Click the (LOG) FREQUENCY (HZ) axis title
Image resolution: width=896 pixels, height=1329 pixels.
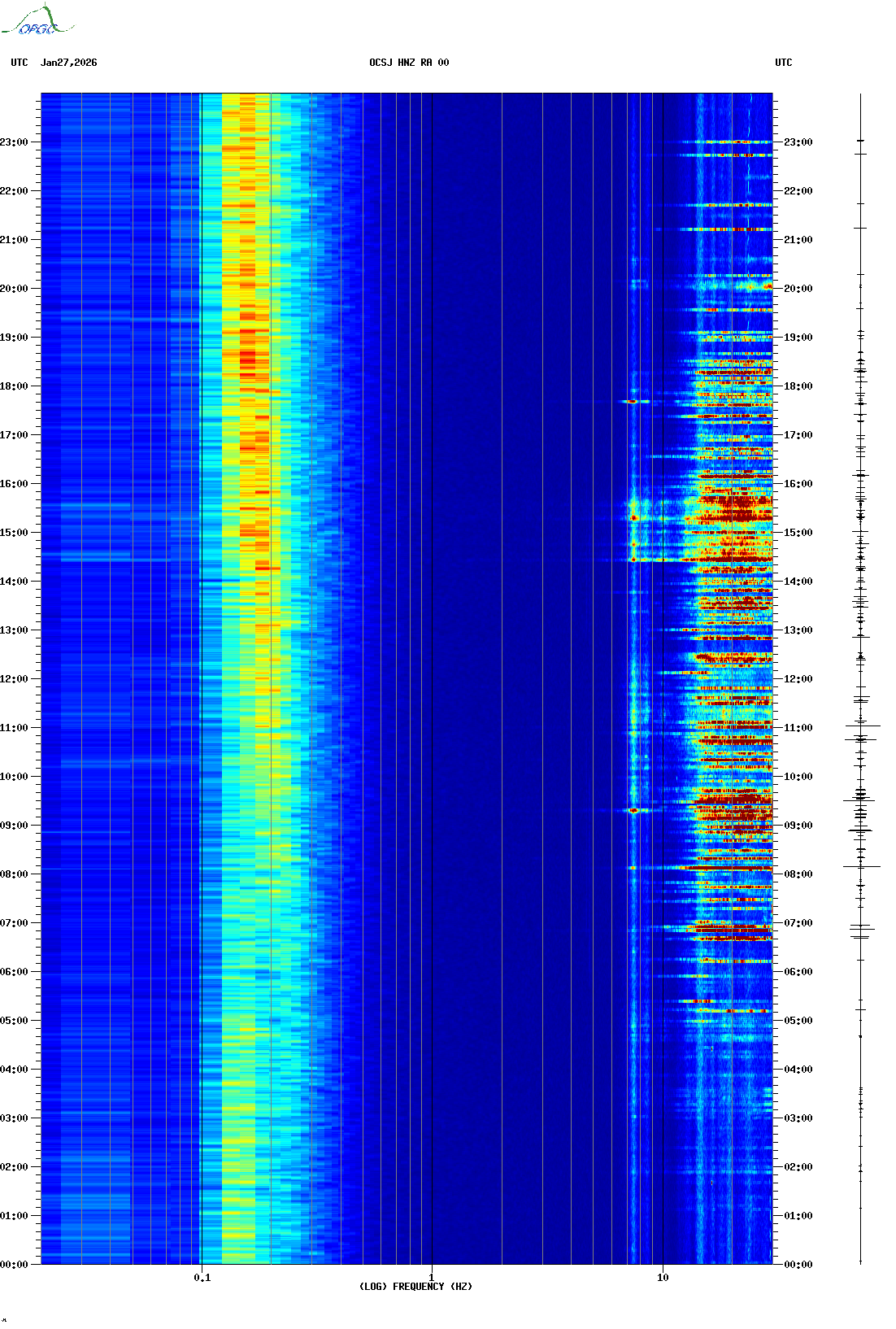(x=415, y=1287)
